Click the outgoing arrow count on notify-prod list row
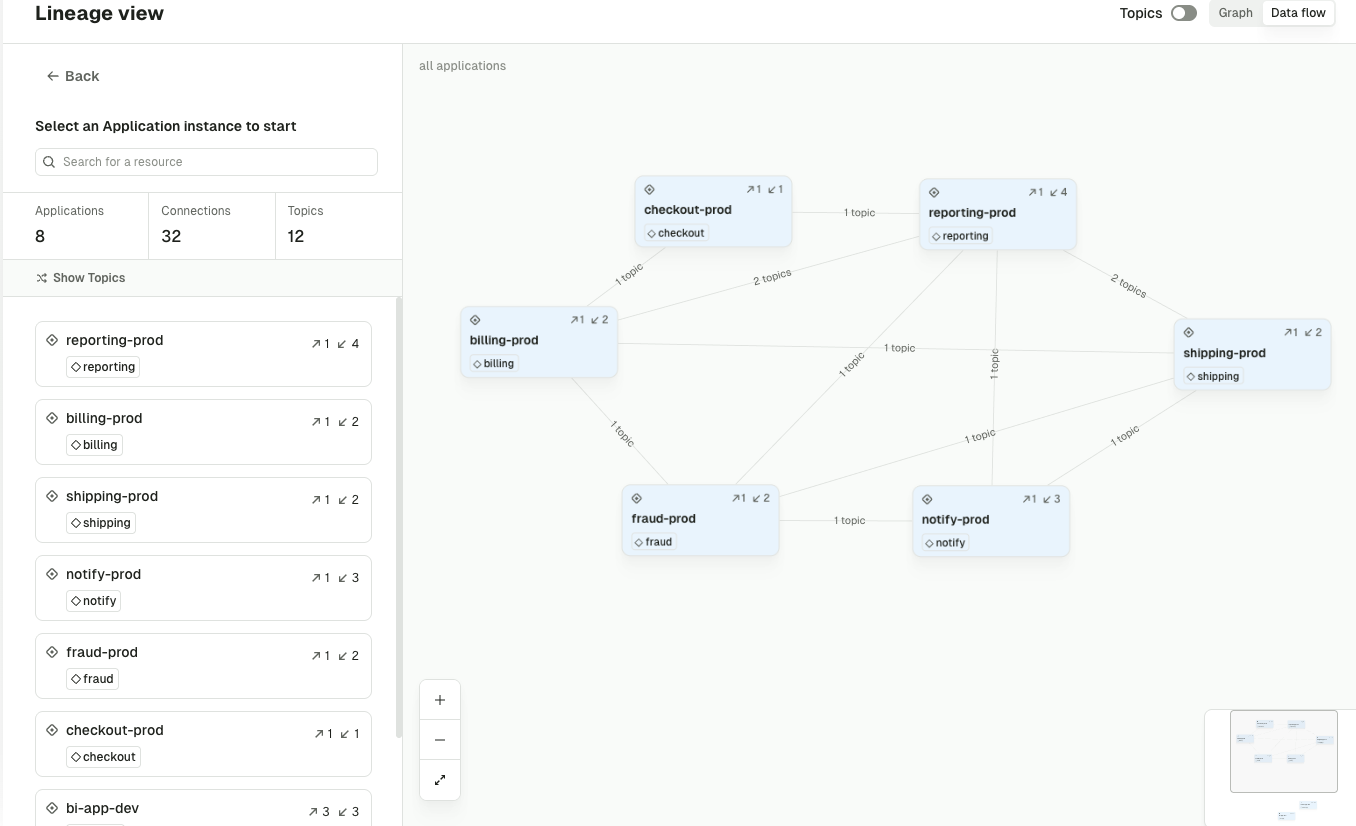This screenshot has width=1356, height=826. click(320, 577)
